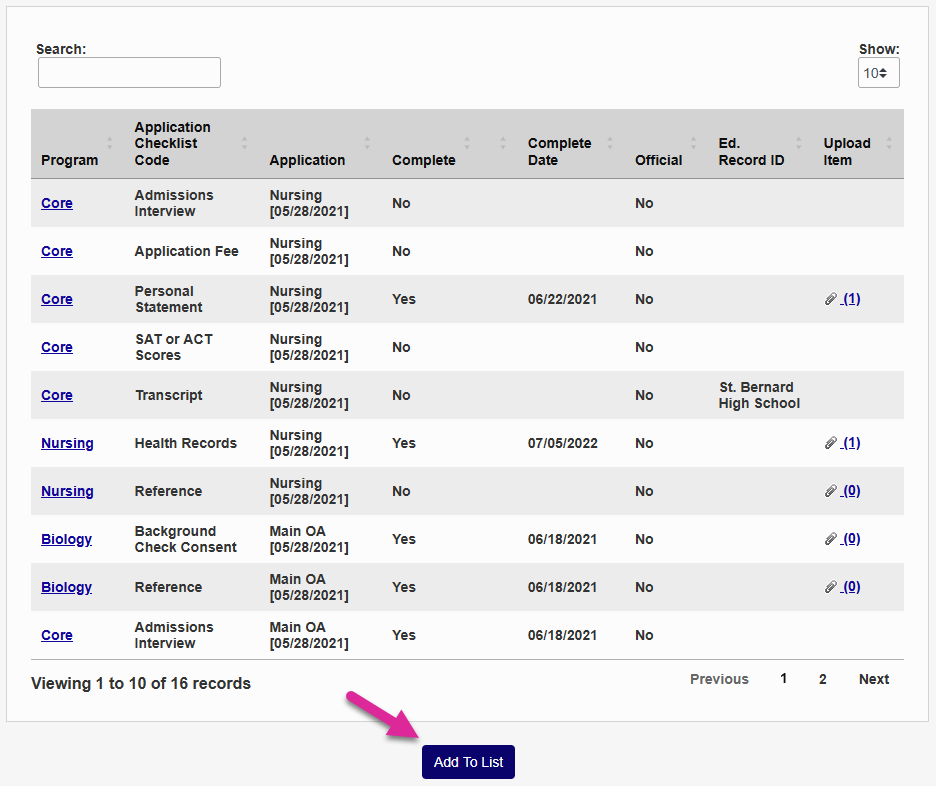Open the Show entries dropdown
The width and height of the screenshot is (936, 786).
click(878, 73)
